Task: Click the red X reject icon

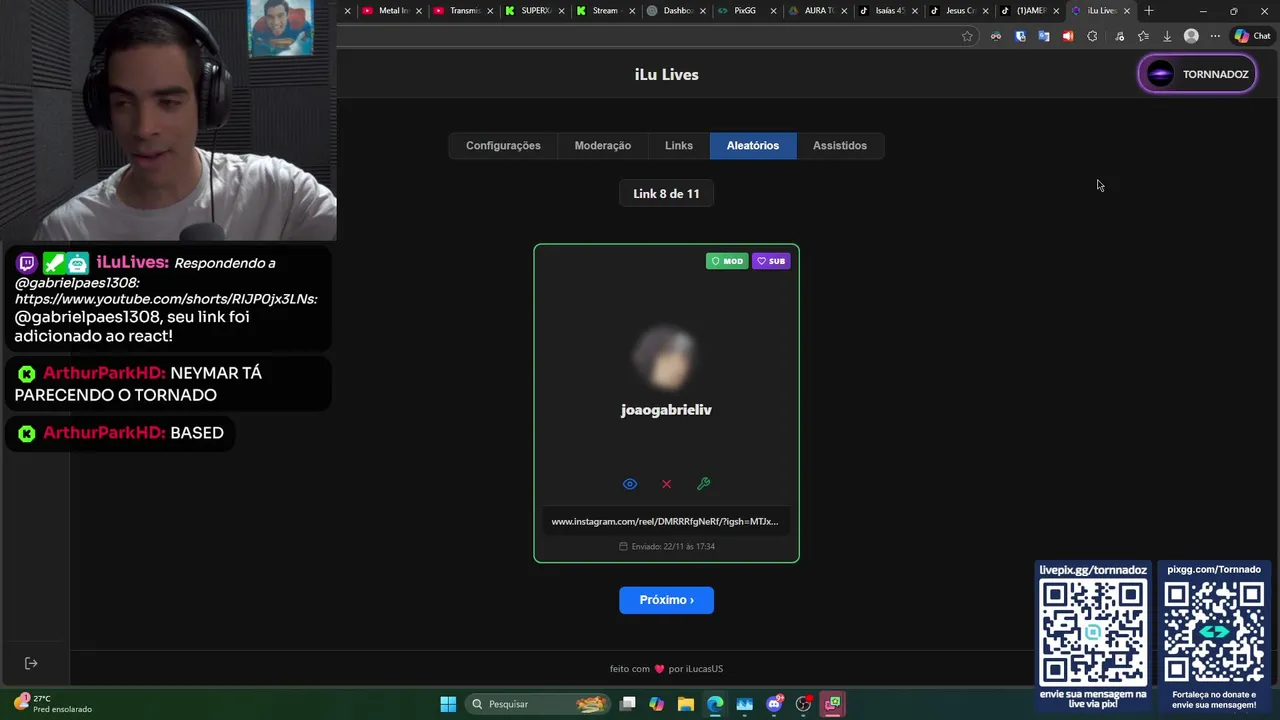Action: [x=667, y=484]
